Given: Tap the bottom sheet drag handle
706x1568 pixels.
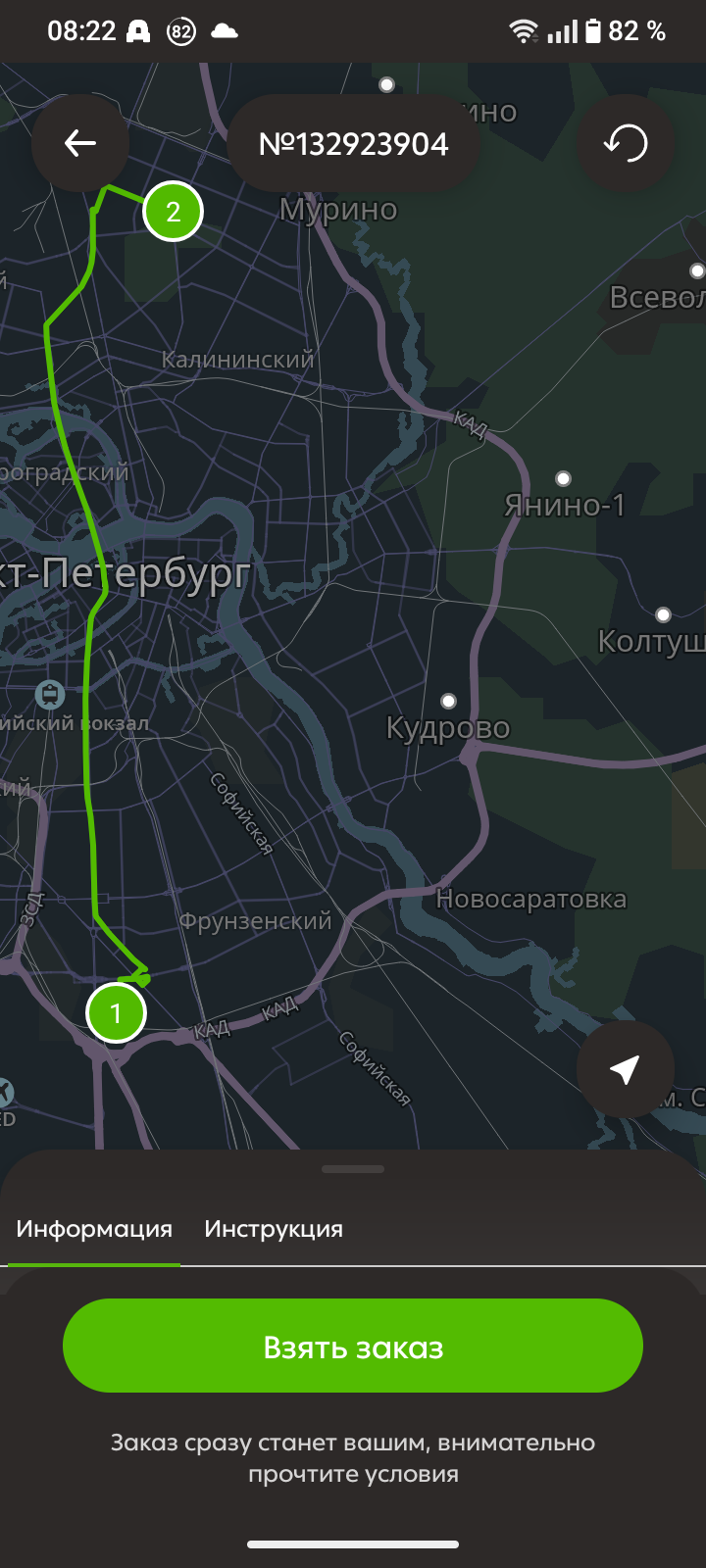Looking at the screenshot, I should 353,1169.
